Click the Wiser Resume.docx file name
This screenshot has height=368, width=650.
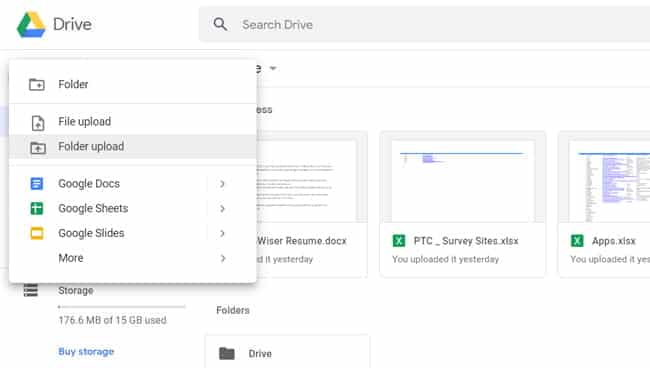pyautogui.click(x=302, y=241)
